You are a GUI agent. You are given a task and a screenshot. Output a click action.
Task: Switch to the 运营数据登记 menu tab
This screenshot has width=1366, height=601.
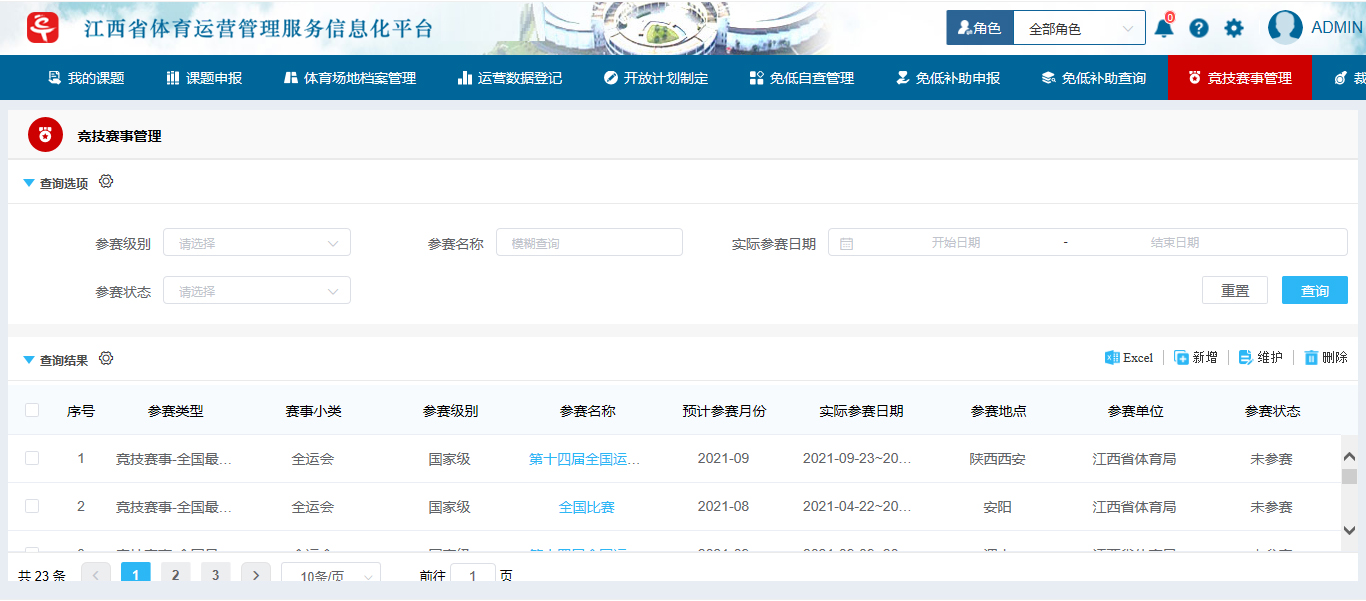509,78
